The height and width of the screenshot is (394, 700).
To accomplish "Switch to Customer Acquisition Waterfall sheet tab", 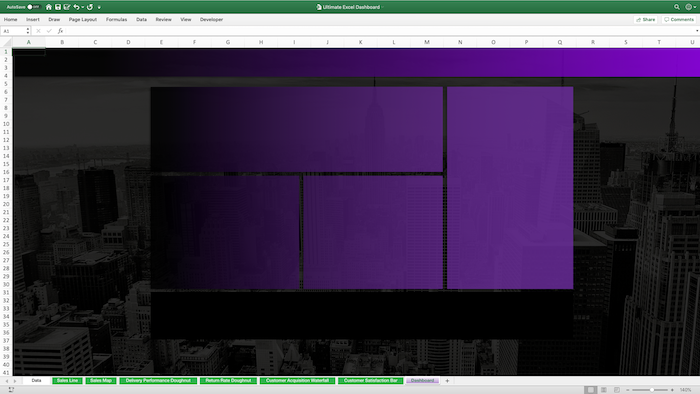I will (297, 381).
